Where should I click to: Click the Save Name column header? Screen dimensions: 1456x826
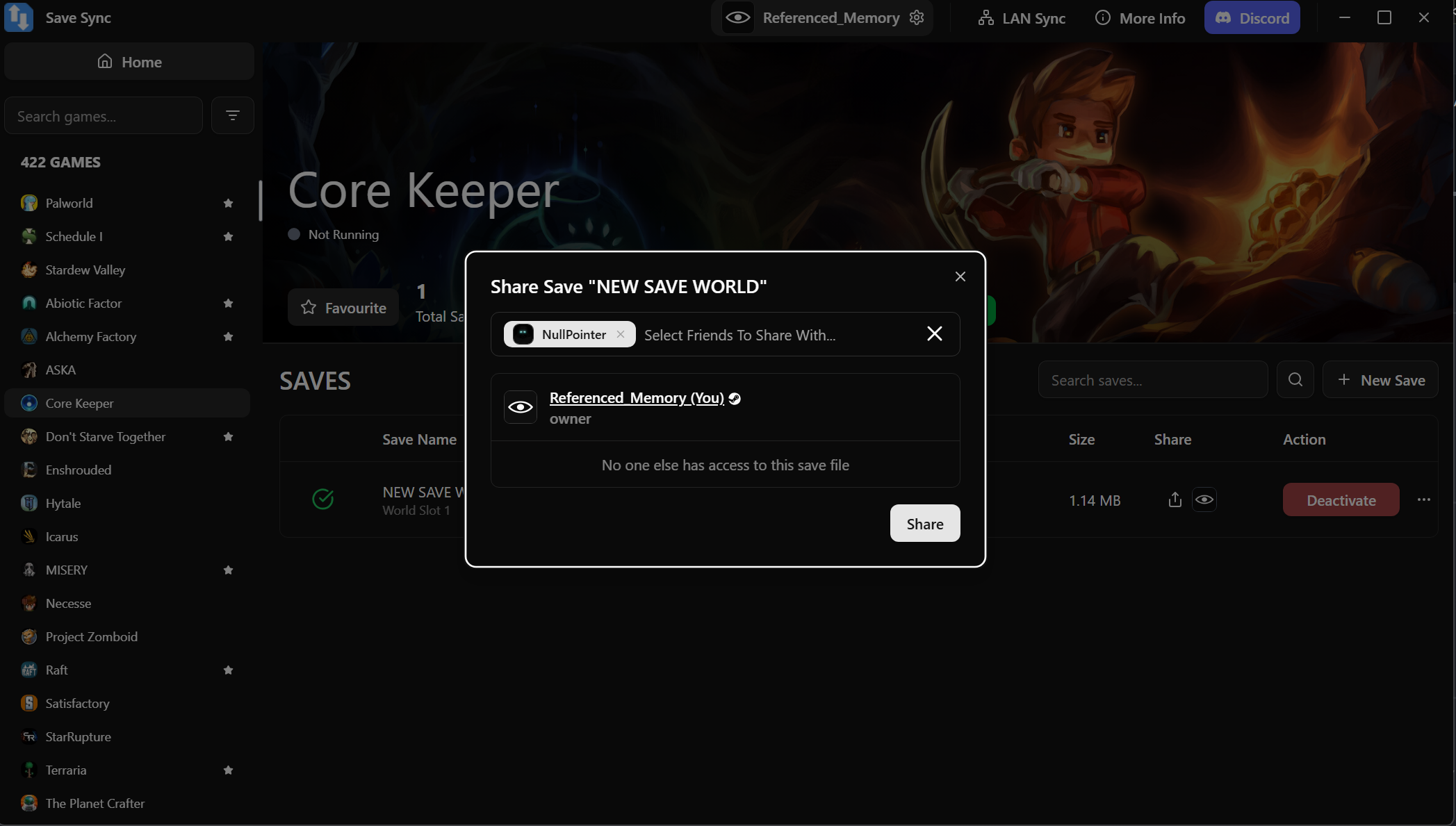[419, 439]
